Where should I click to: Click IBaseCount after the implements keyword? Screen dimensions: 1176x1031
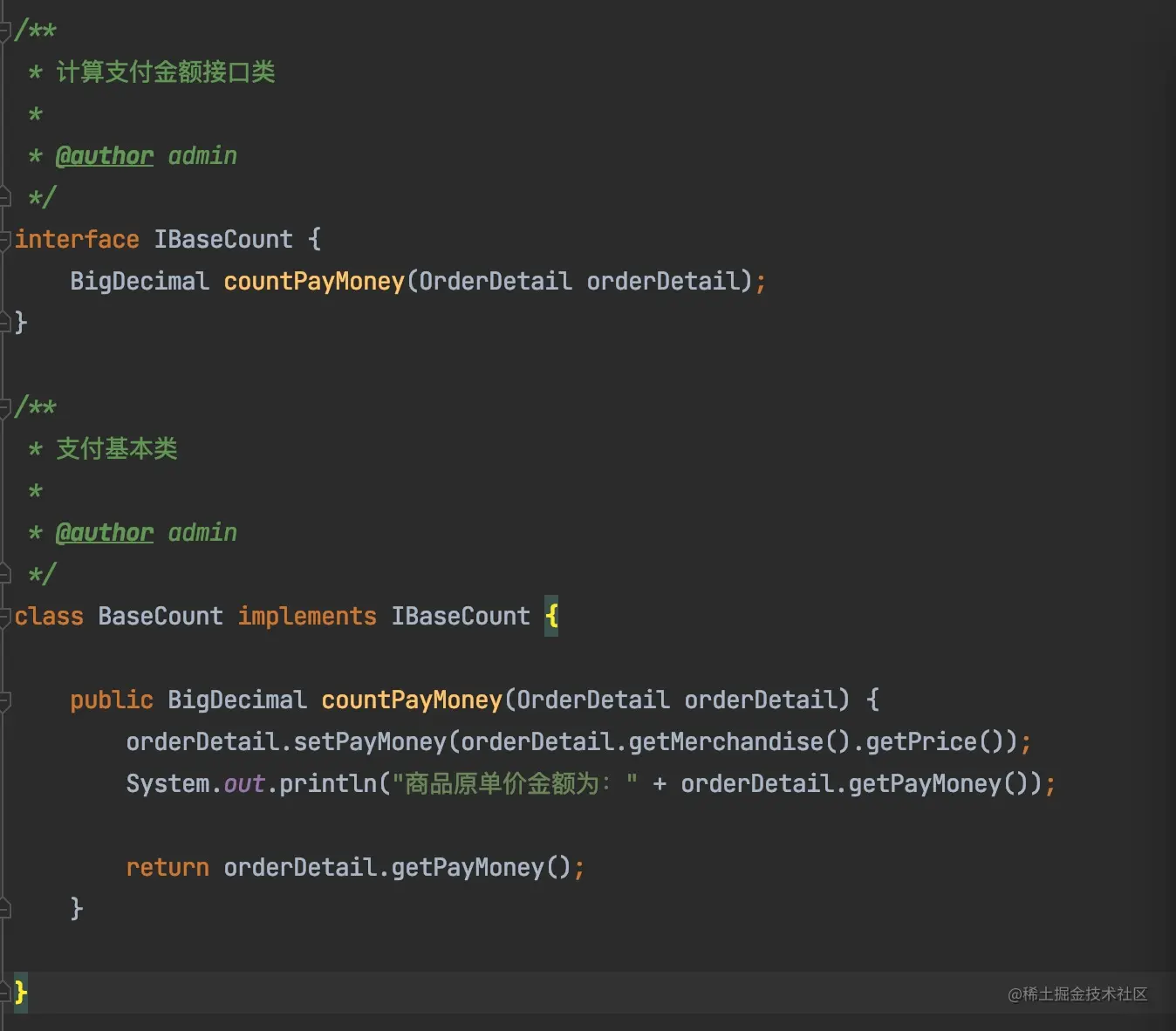[x=460, y=616]
